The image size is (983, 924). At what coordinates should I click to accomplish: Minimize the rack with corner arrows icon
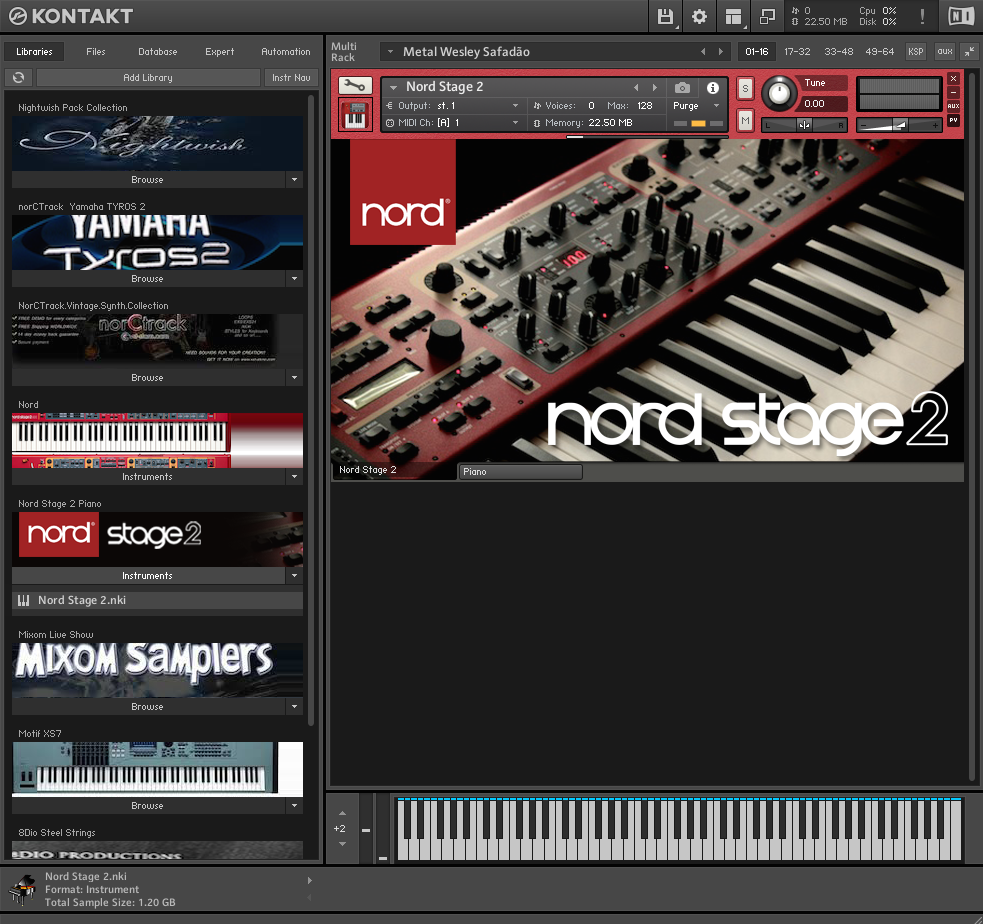(969, 51)
